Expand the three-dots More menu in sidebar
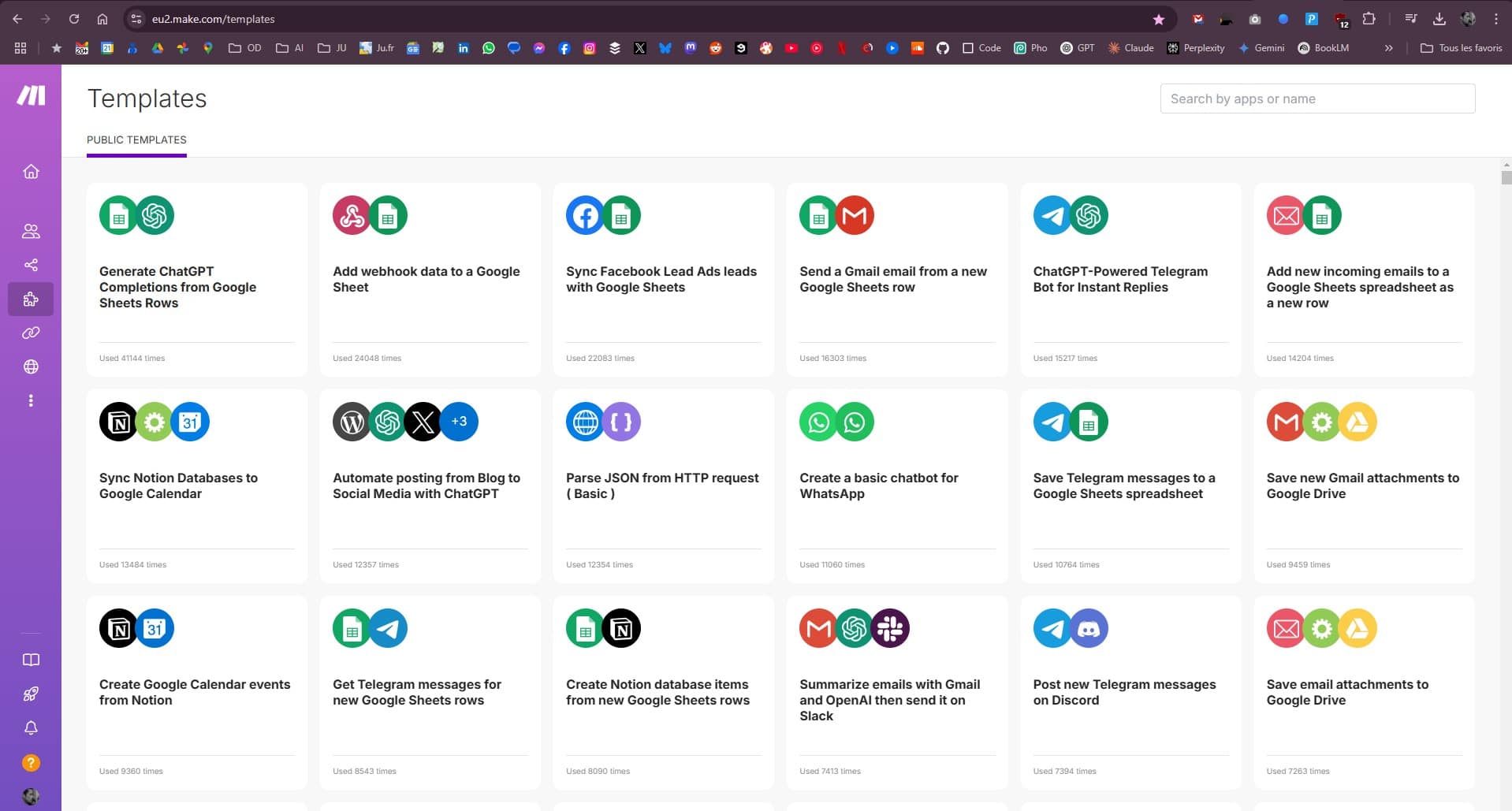The image size is (1512, 811). 31,400
